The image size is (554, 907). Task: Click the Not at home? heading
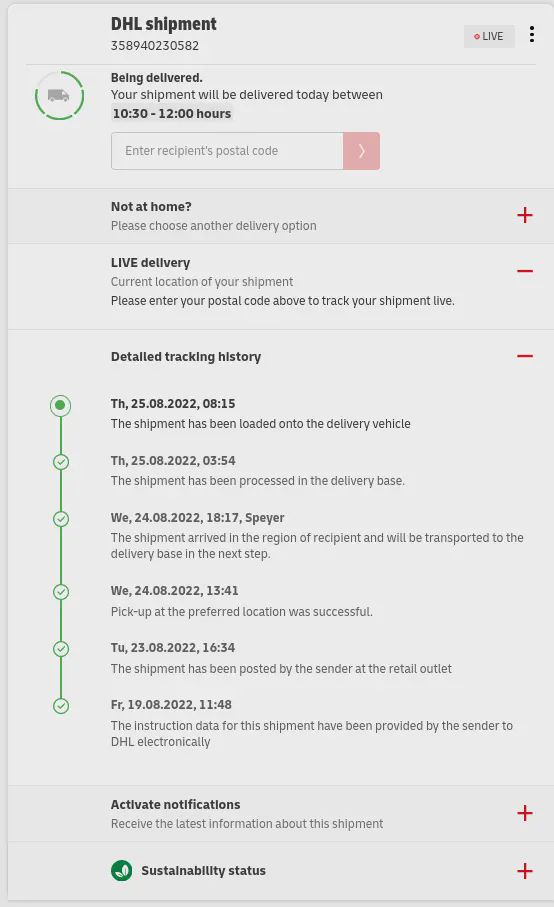tap(151, 207)
